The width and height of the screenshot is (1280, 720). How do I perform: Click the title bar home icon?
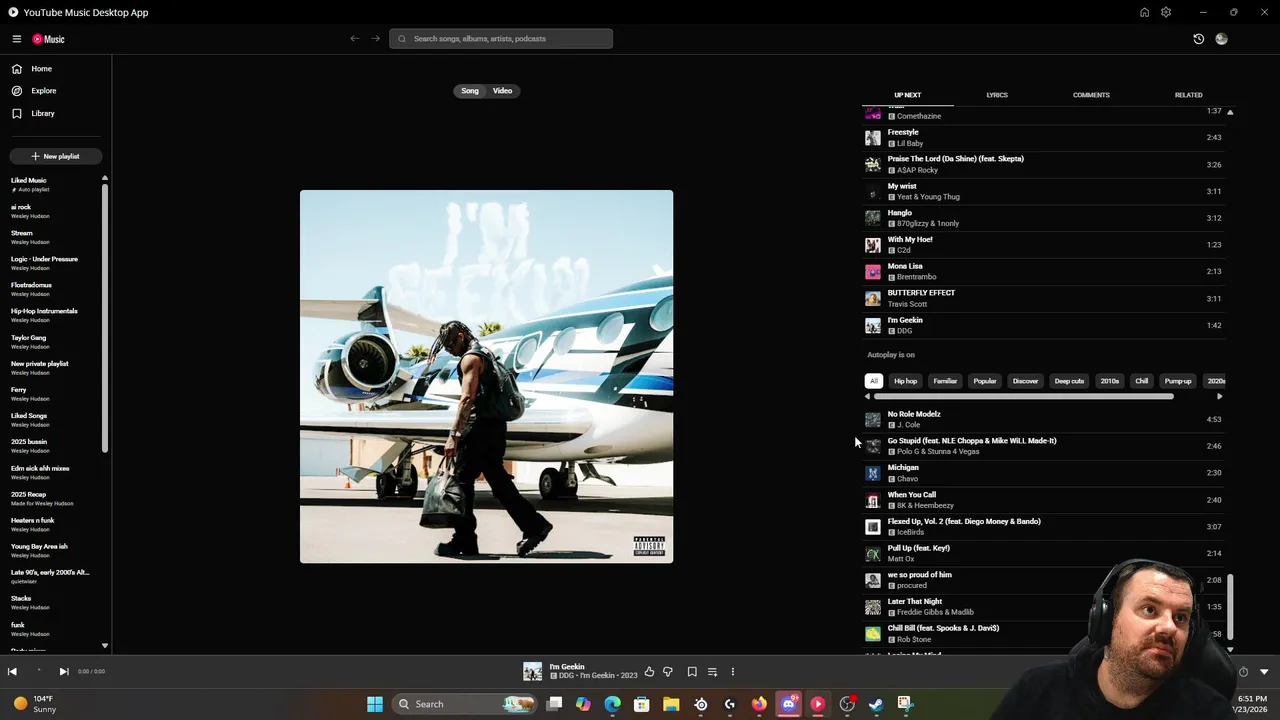tap(1144, 12)
